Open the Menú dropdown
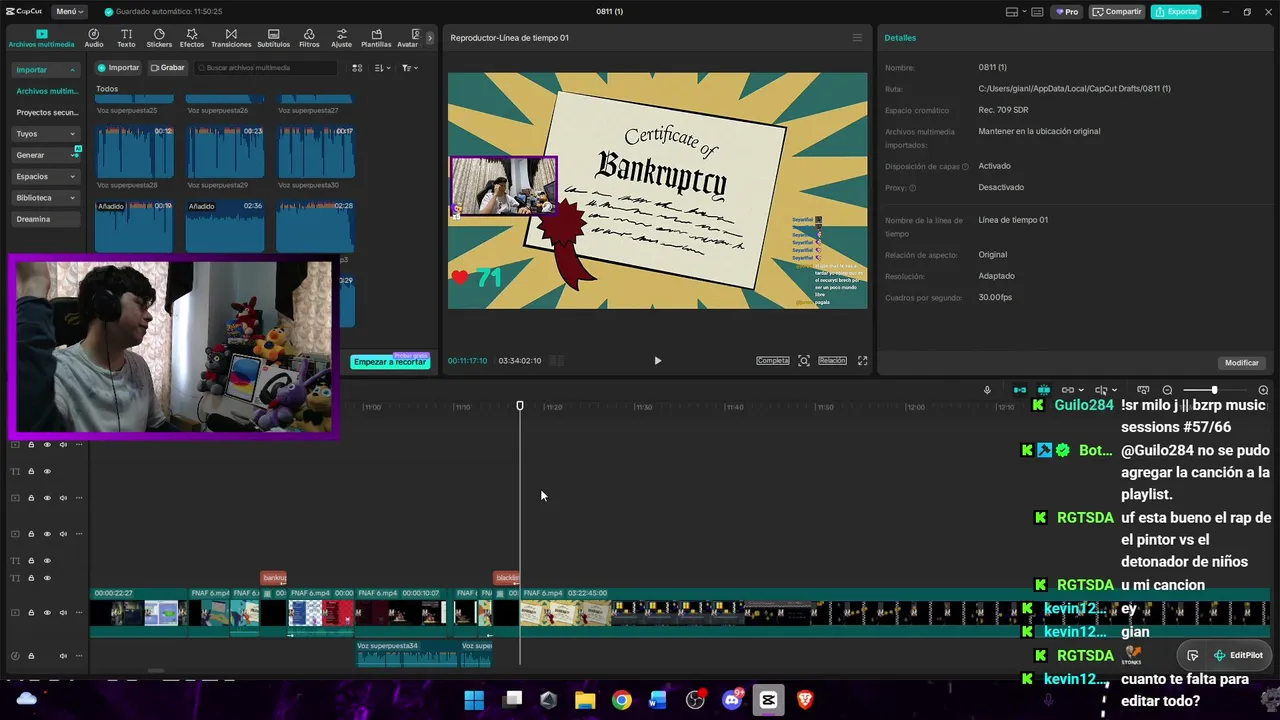Screen dimensions: 1280x720 pyautogui.click(x=70, y=11)
